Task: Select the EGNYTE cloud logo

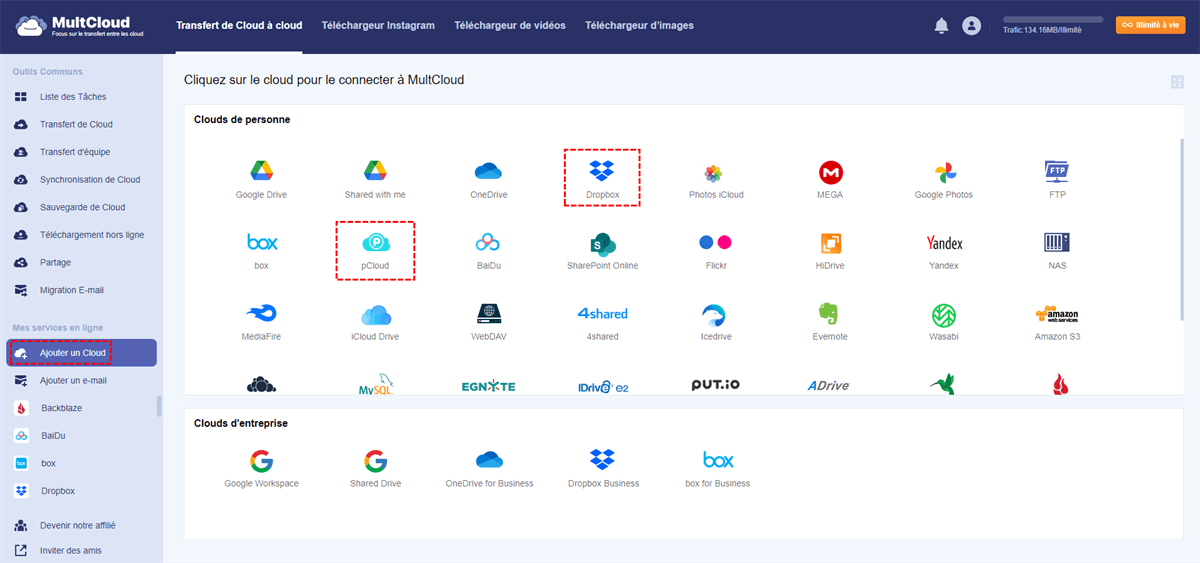Action: tap(489, 386)
